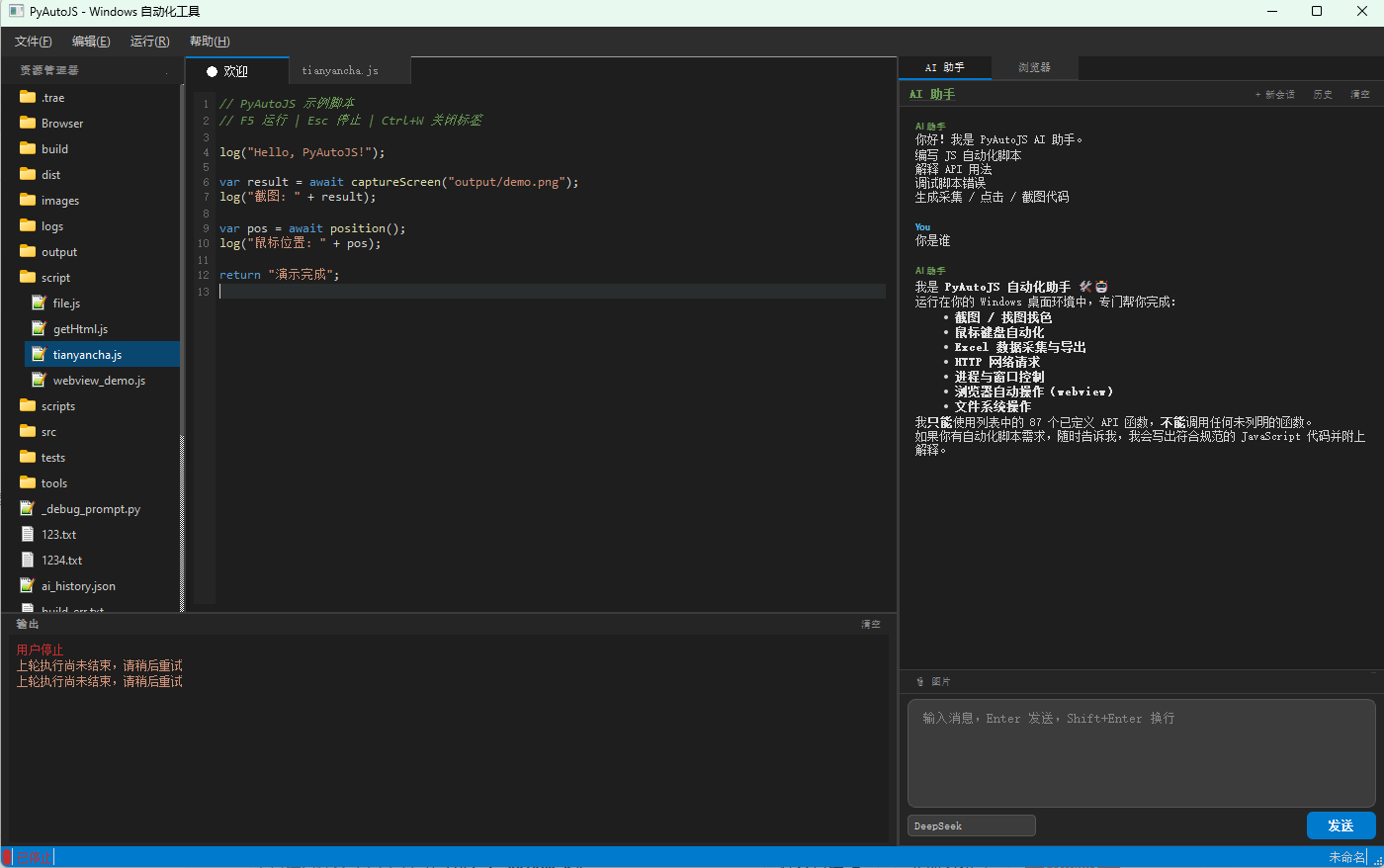Click the 资源管理器 panel header
1384x868 pixels.
coord(49,70)
